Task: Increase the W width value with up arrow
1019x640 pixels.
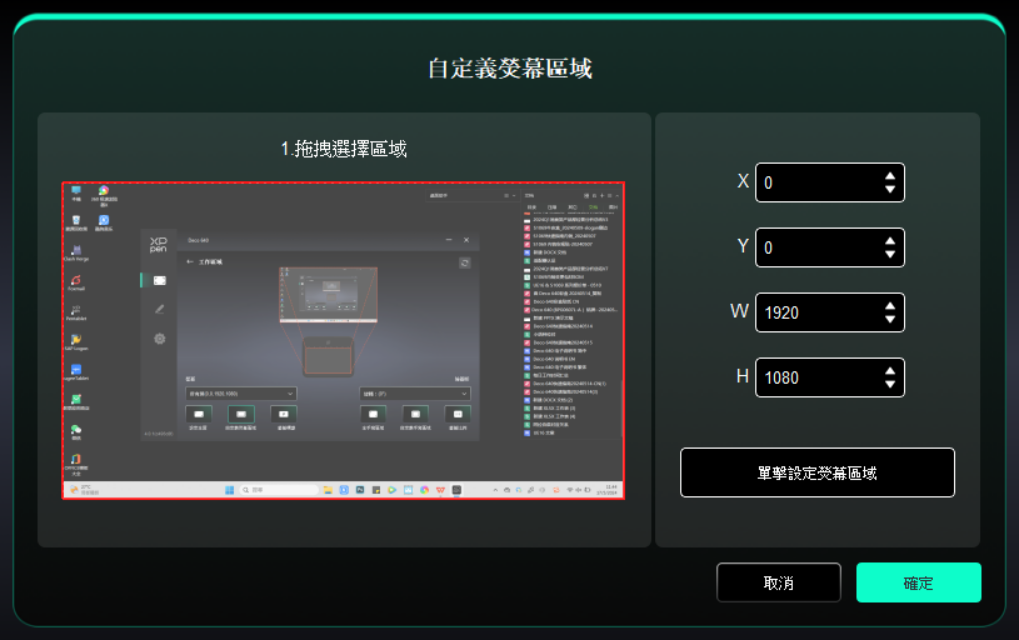Action: click(x=890, y=306)
